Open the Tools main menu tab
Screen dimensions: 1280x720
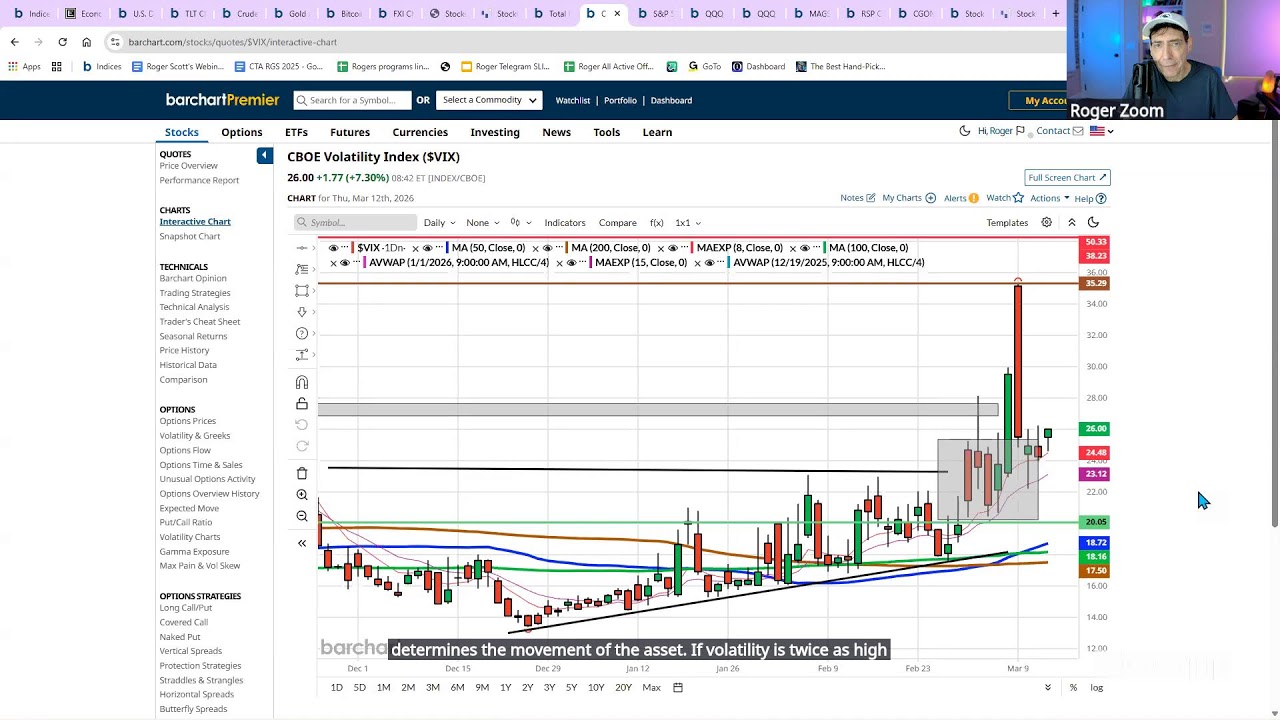tap(606, 132)
